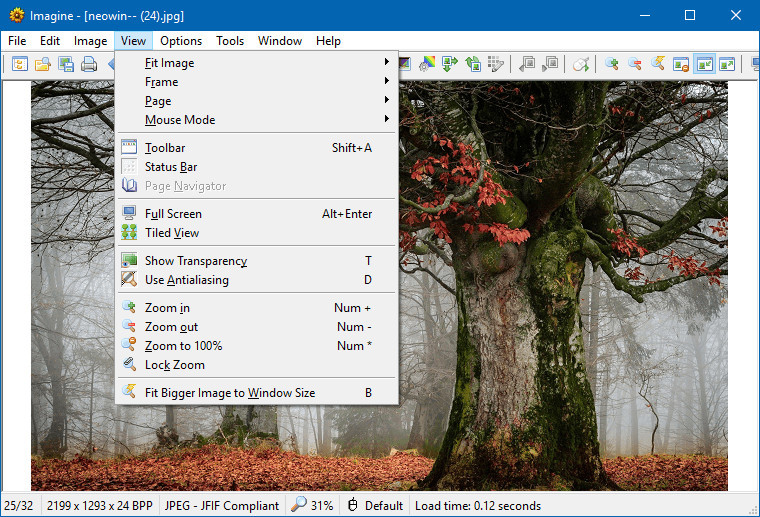
Task: Toggle Use Antialiasing option
Action: point(257,280)
